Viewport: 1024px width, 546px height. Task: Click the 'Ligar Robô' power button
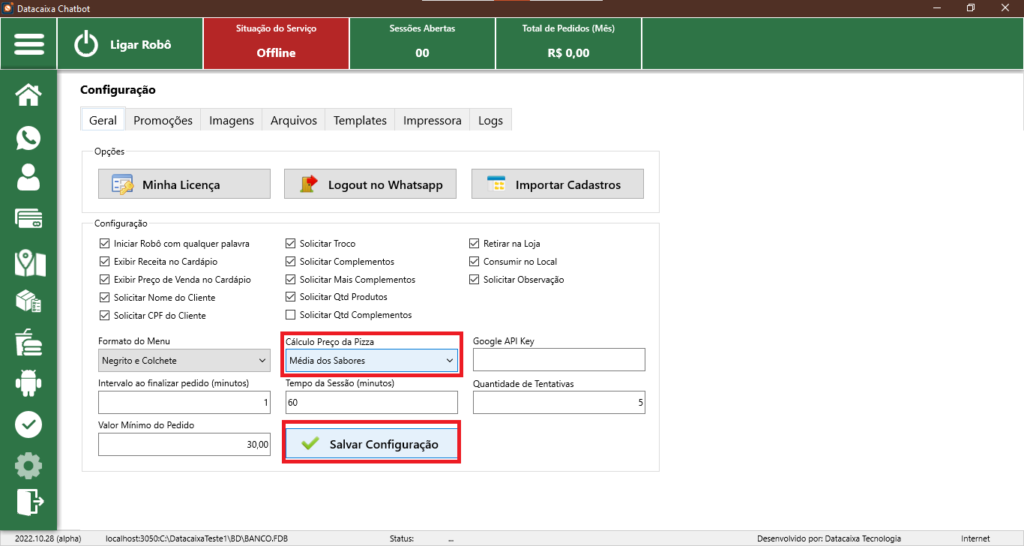pos(89,45)
